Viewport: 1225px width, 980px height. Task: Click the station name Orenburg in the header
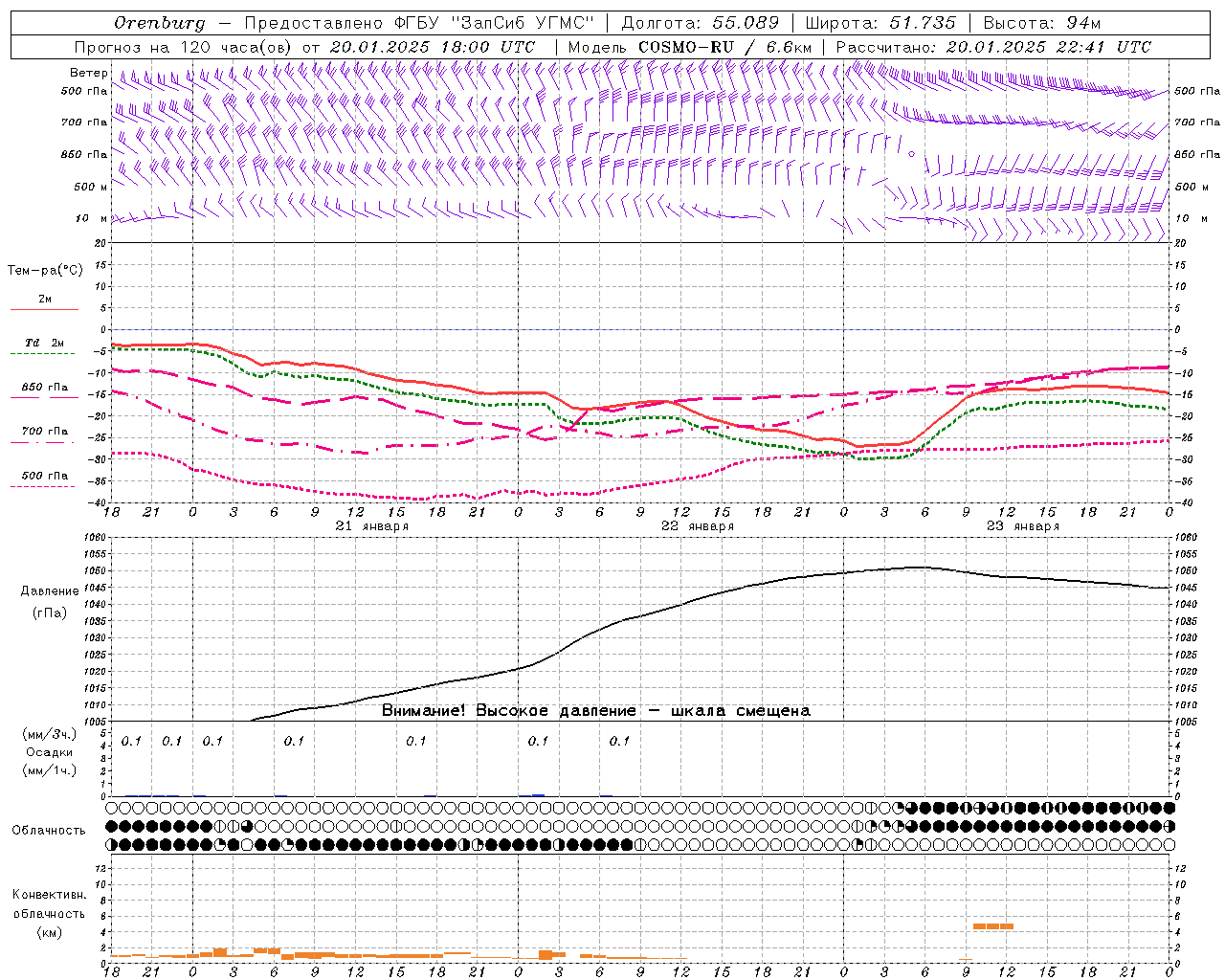159,23
